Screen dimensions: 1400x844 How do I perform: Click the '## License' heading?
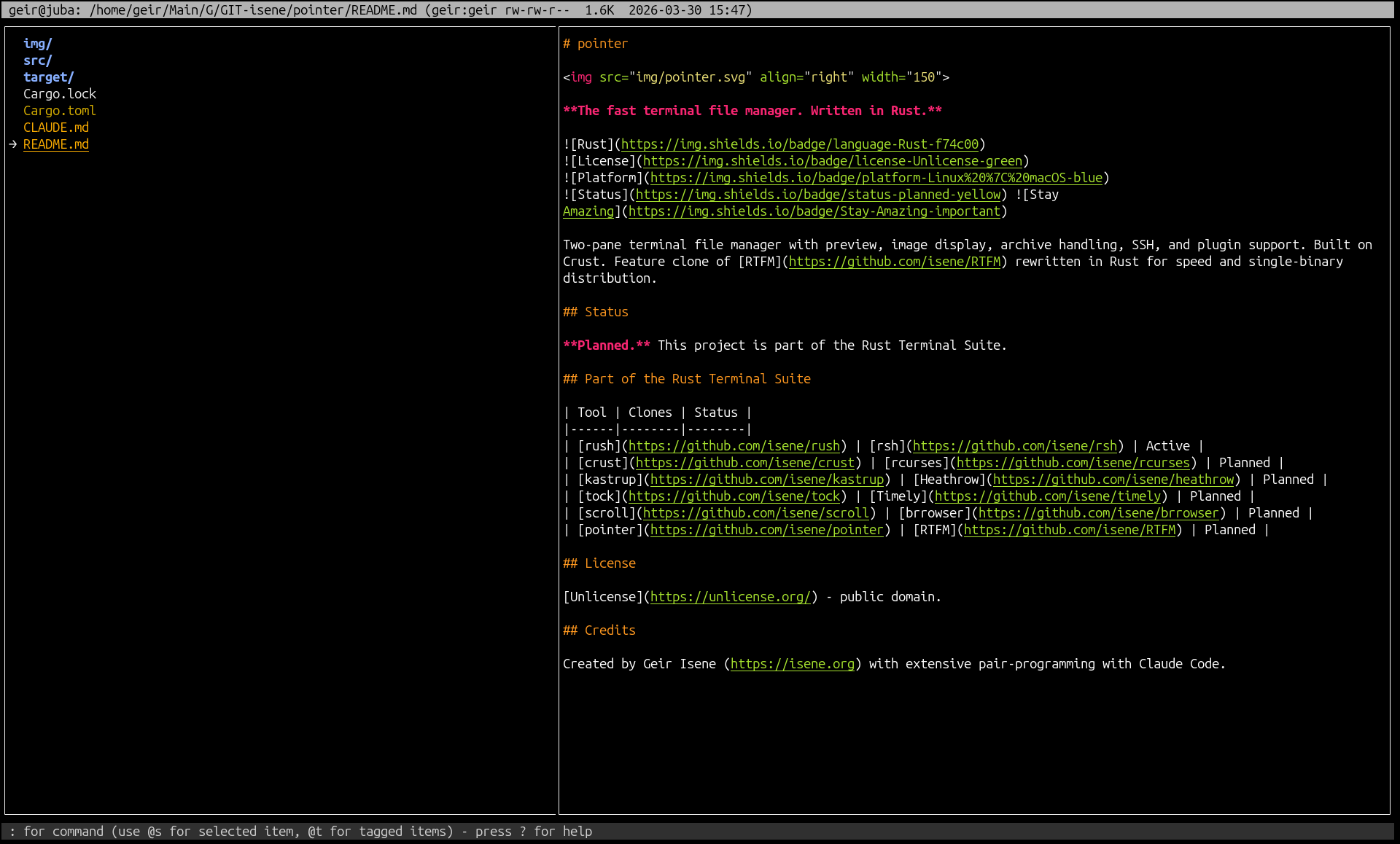point(599,563)
